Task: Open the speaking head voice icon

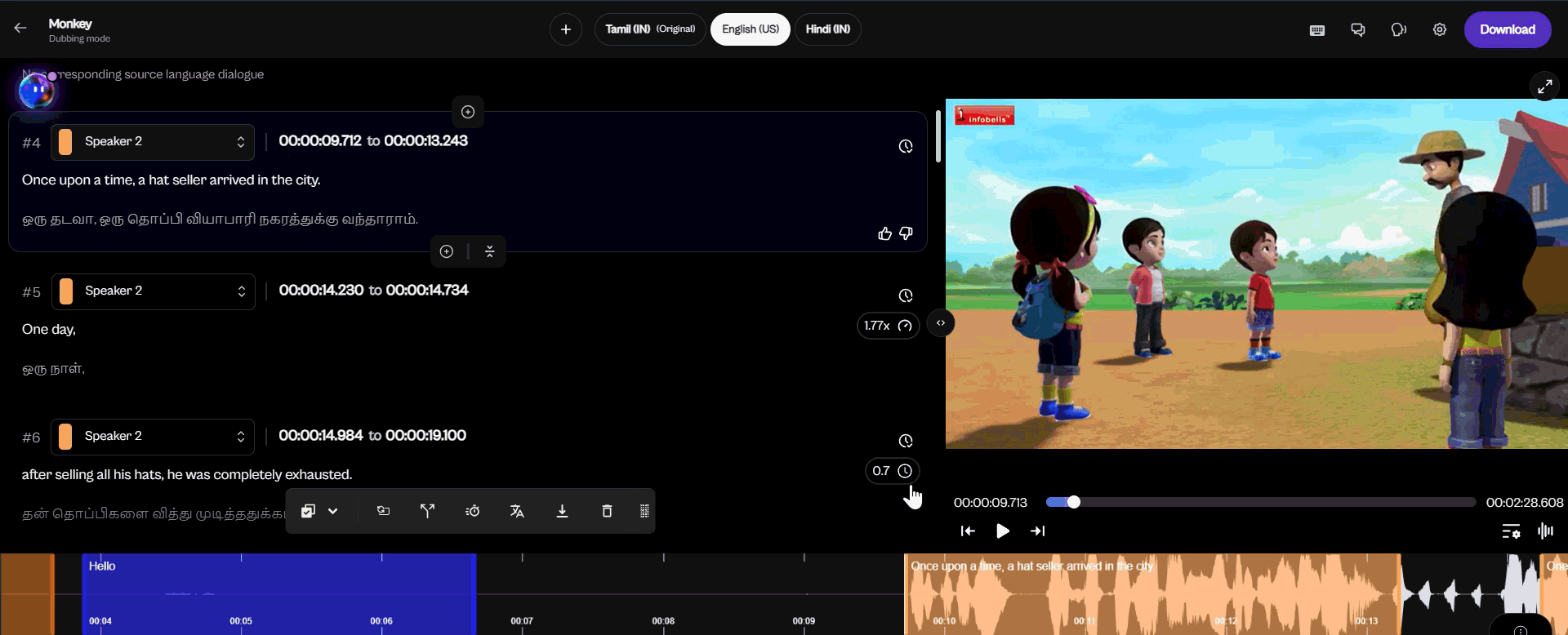Action: click(x=1399, y=30)
